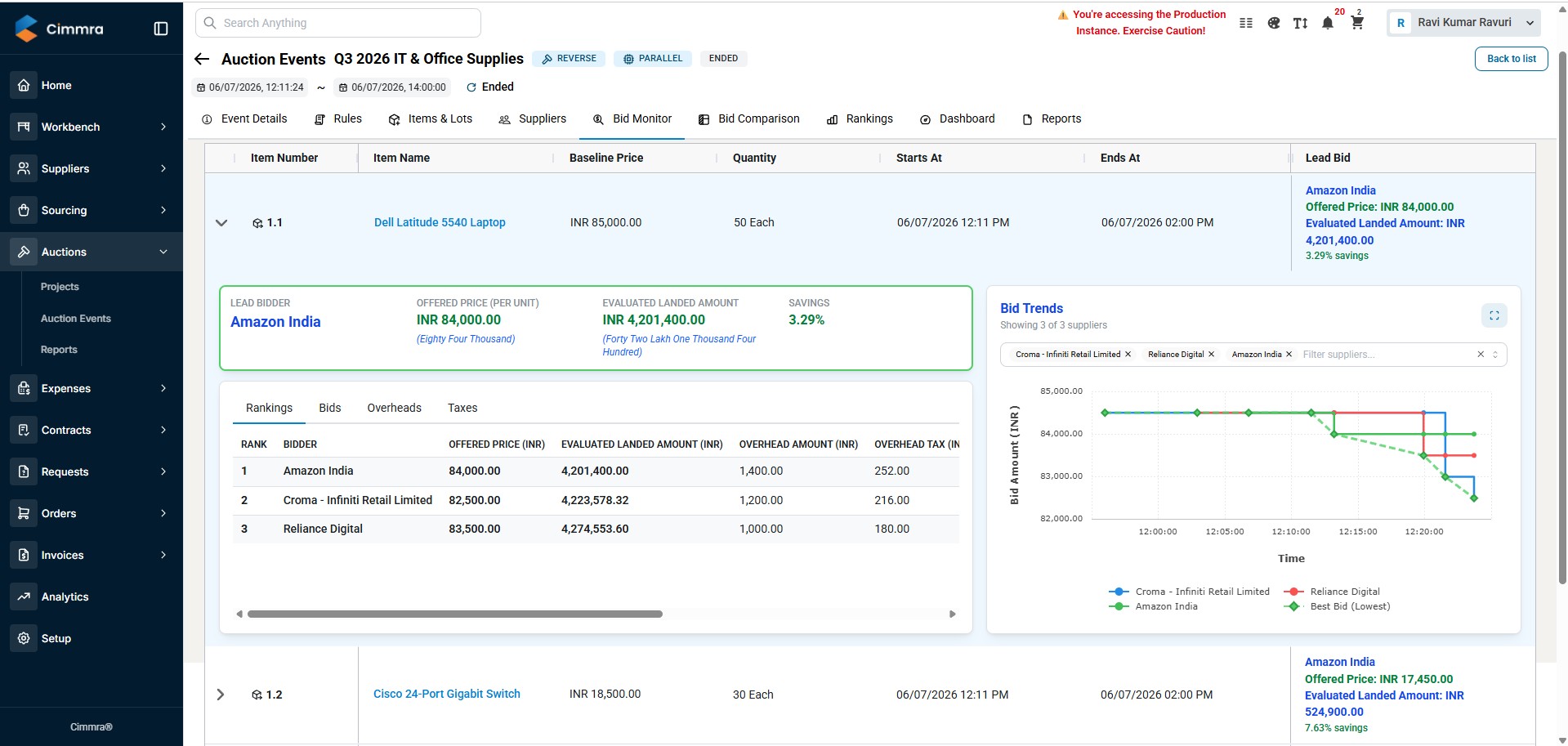Image resolution: width=1568 pixels, height=746 pixels.
Task: Click the Analytics sidebar icon
Action: (24, 596)
